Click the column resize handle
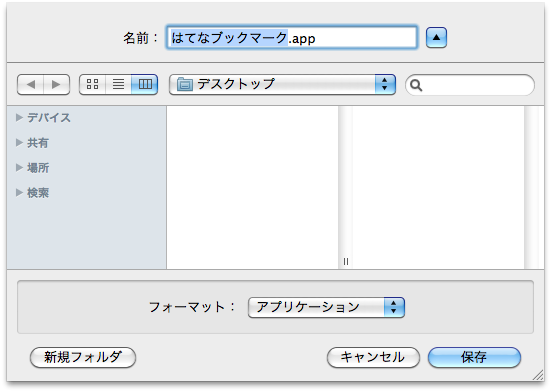 coord(346,261)
